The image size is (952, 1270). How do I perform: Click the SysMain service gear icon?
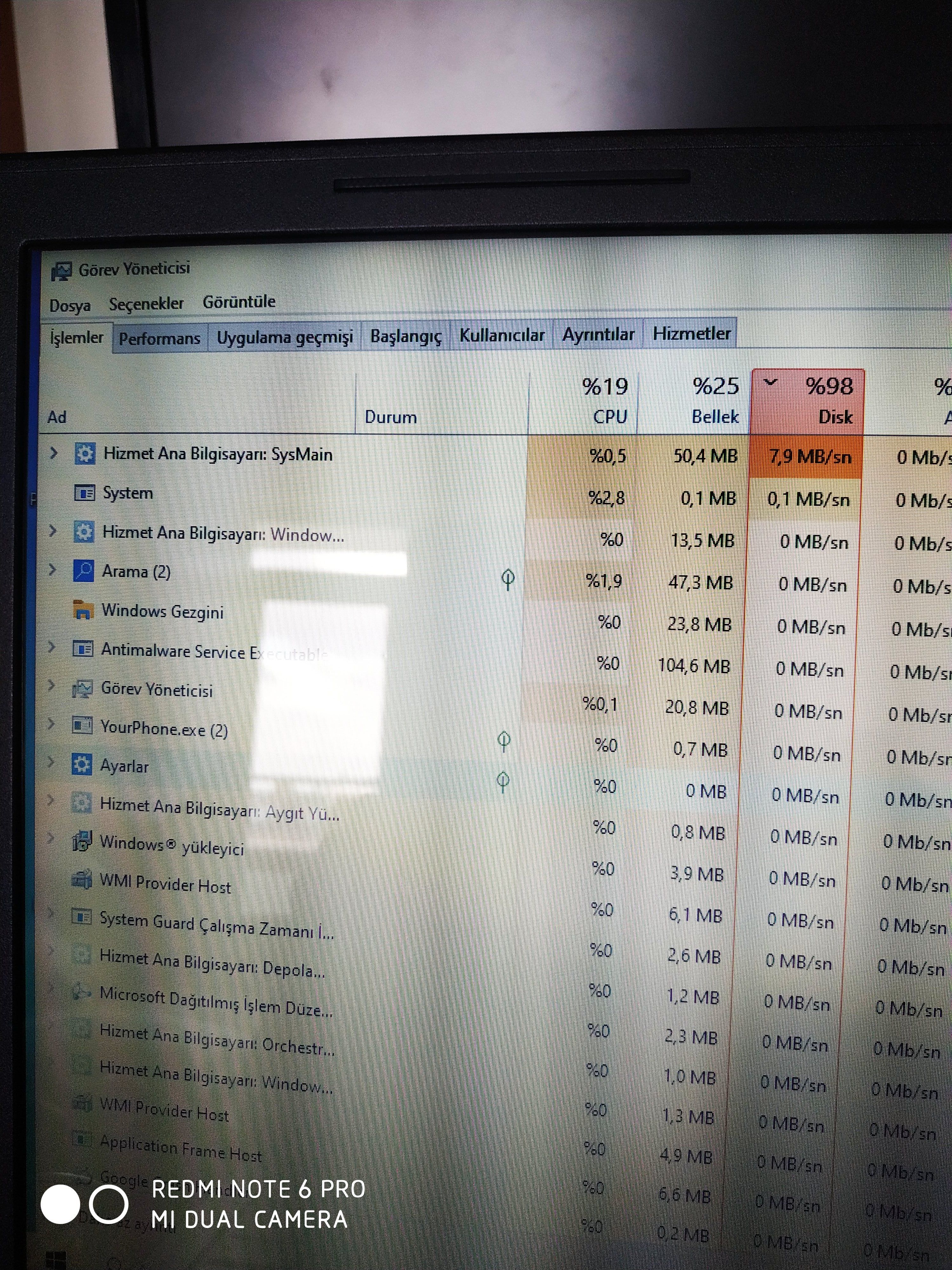85,454
